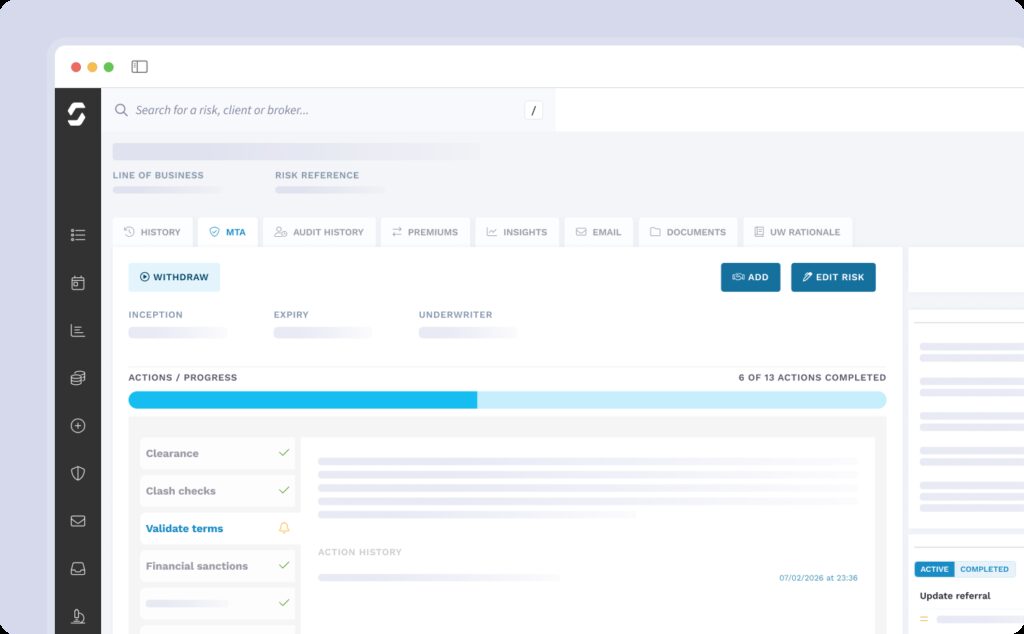Viewport: 1024px width, 634px height.
Task: Click the stacked coins icon in the sidebar
Action: [x=78, y=378]
